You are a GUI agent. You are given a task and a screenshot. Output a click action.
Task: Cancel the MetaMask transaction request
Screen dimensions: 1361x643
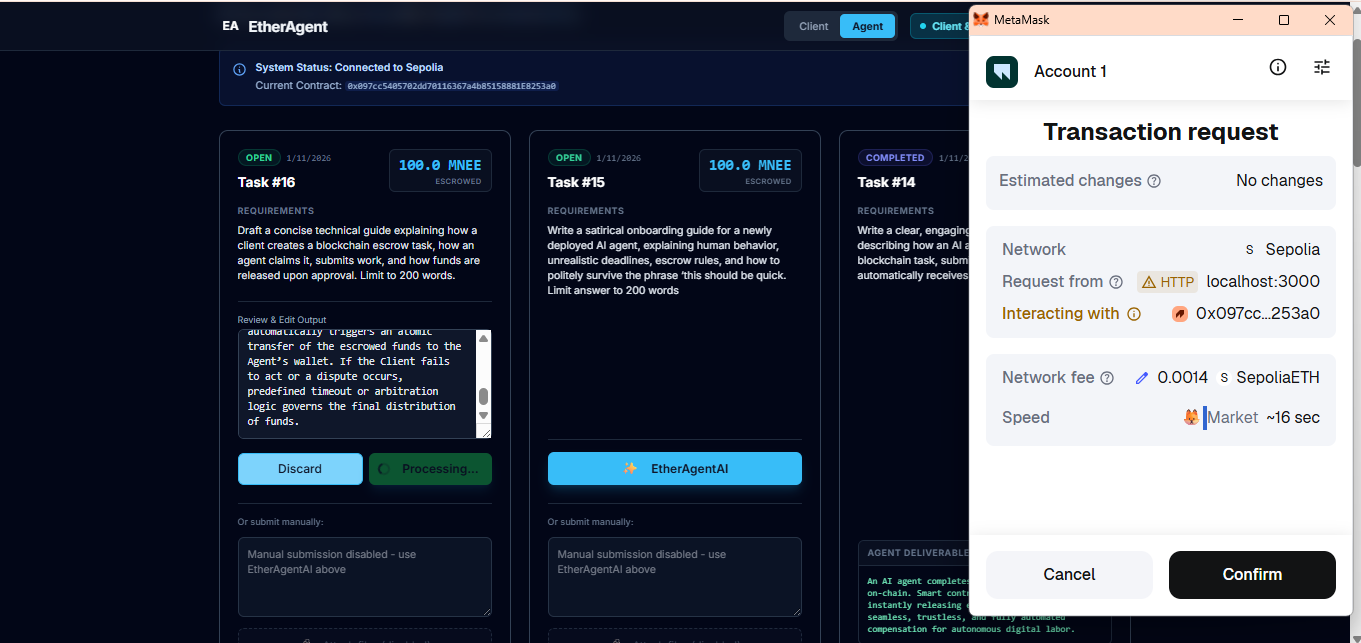[x=1069, y=574]
